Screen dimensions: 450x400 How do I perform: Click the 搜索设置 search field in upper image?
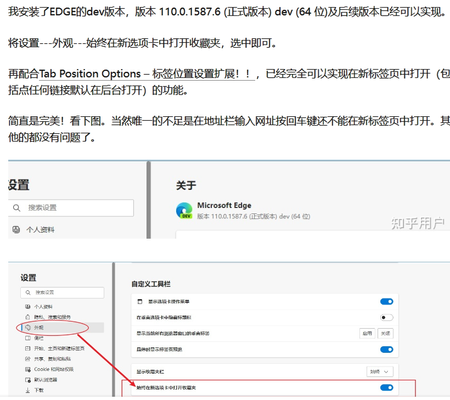tap(71, 208)
